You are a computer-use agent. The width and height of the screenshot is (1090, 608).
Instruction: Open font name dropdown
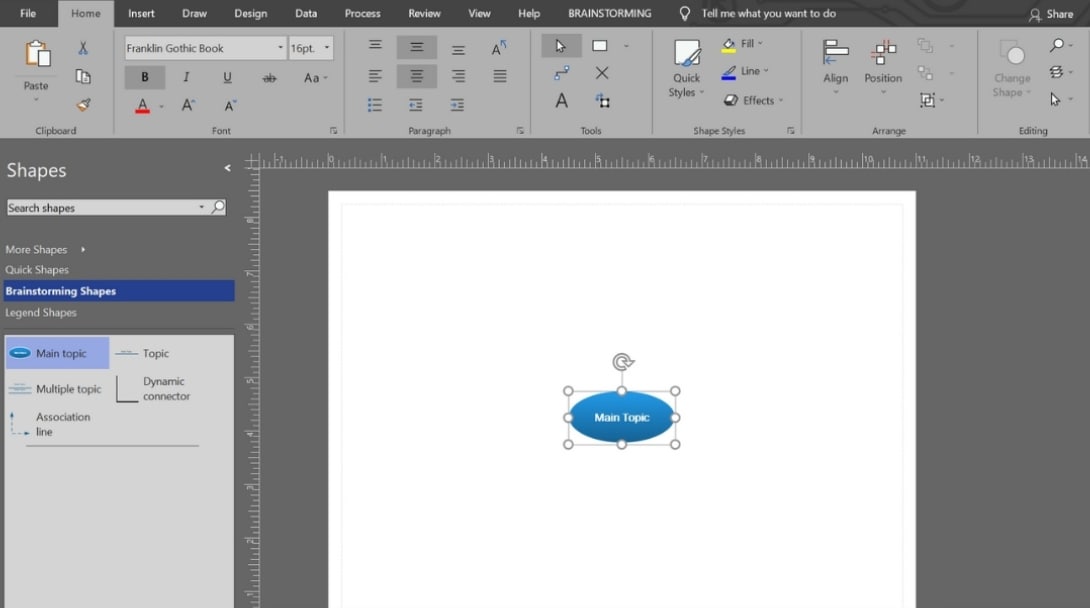pyautogui.click(x=280, y=48)
